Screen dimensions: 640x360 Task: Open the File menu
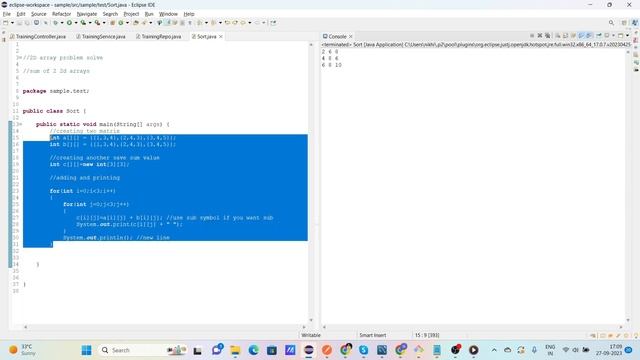[x=7, y=14]
